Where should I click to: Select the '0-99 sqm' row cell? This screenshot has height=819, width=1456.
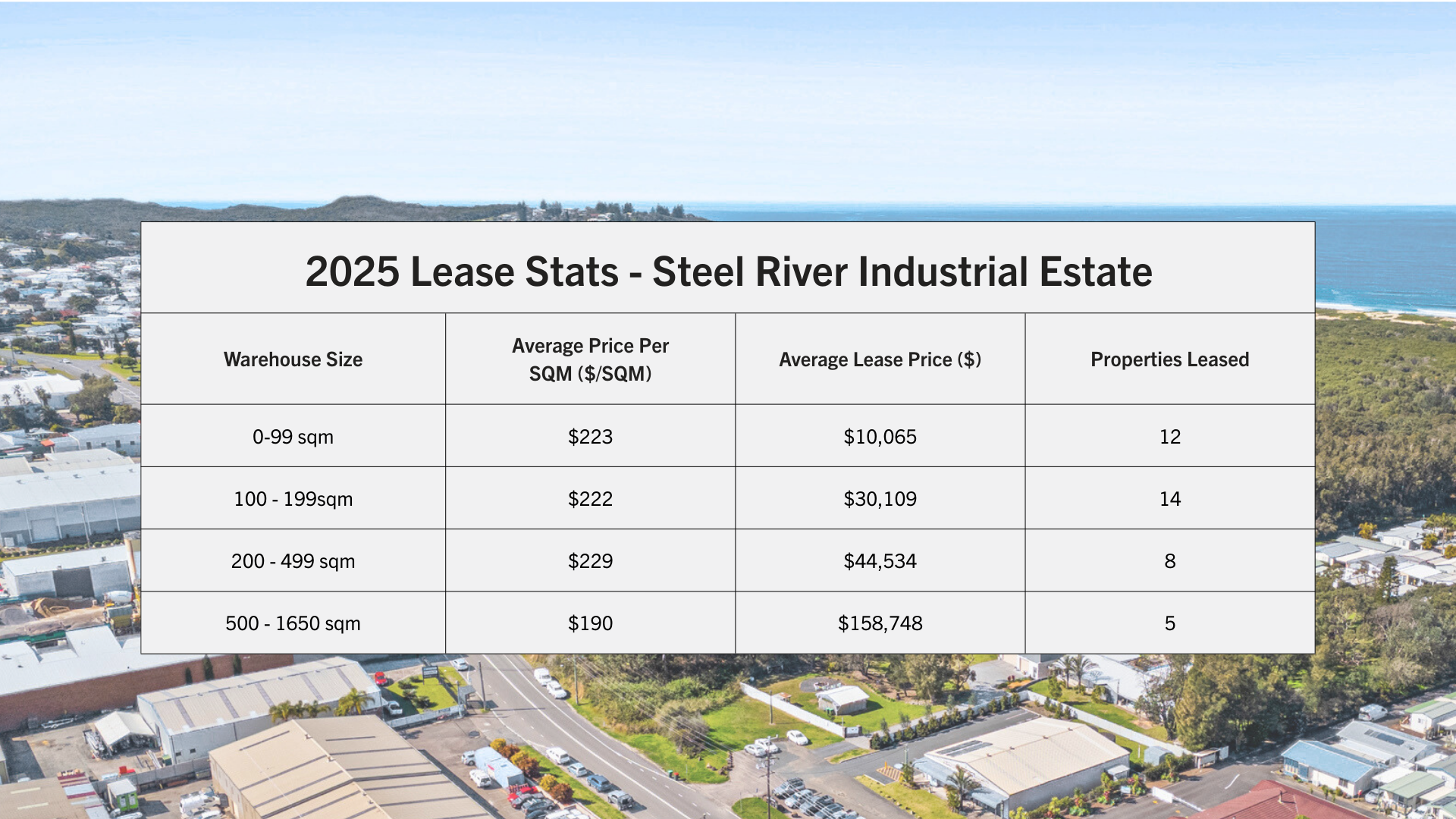point(293,437)
